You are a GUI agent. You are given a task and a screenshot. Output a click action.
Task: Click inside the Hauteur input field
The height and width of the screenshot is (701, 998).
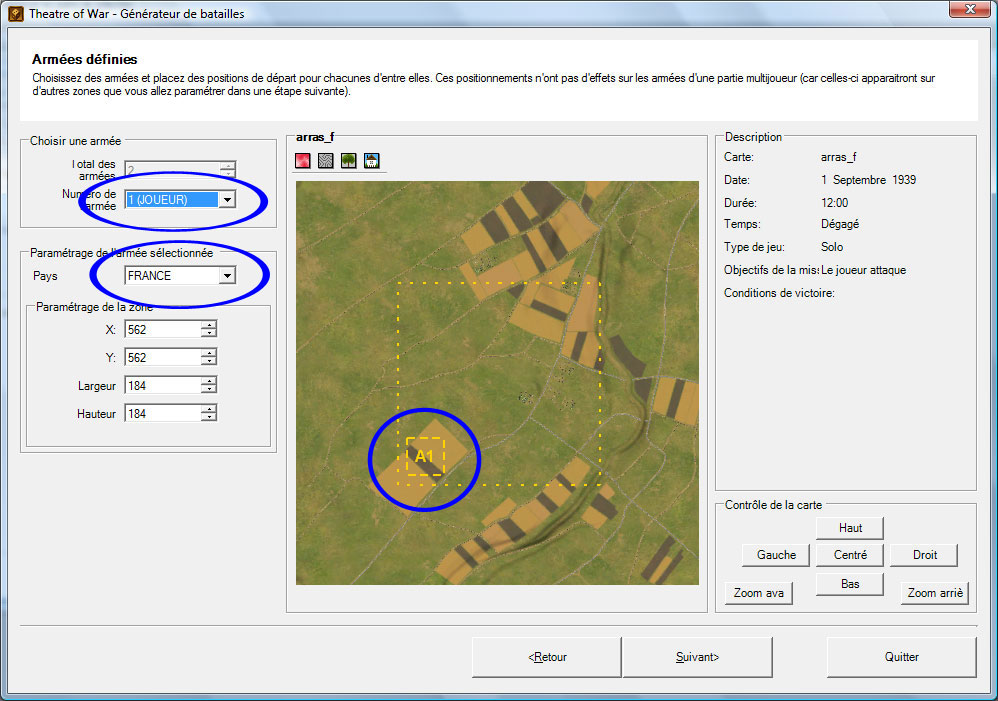161,413
